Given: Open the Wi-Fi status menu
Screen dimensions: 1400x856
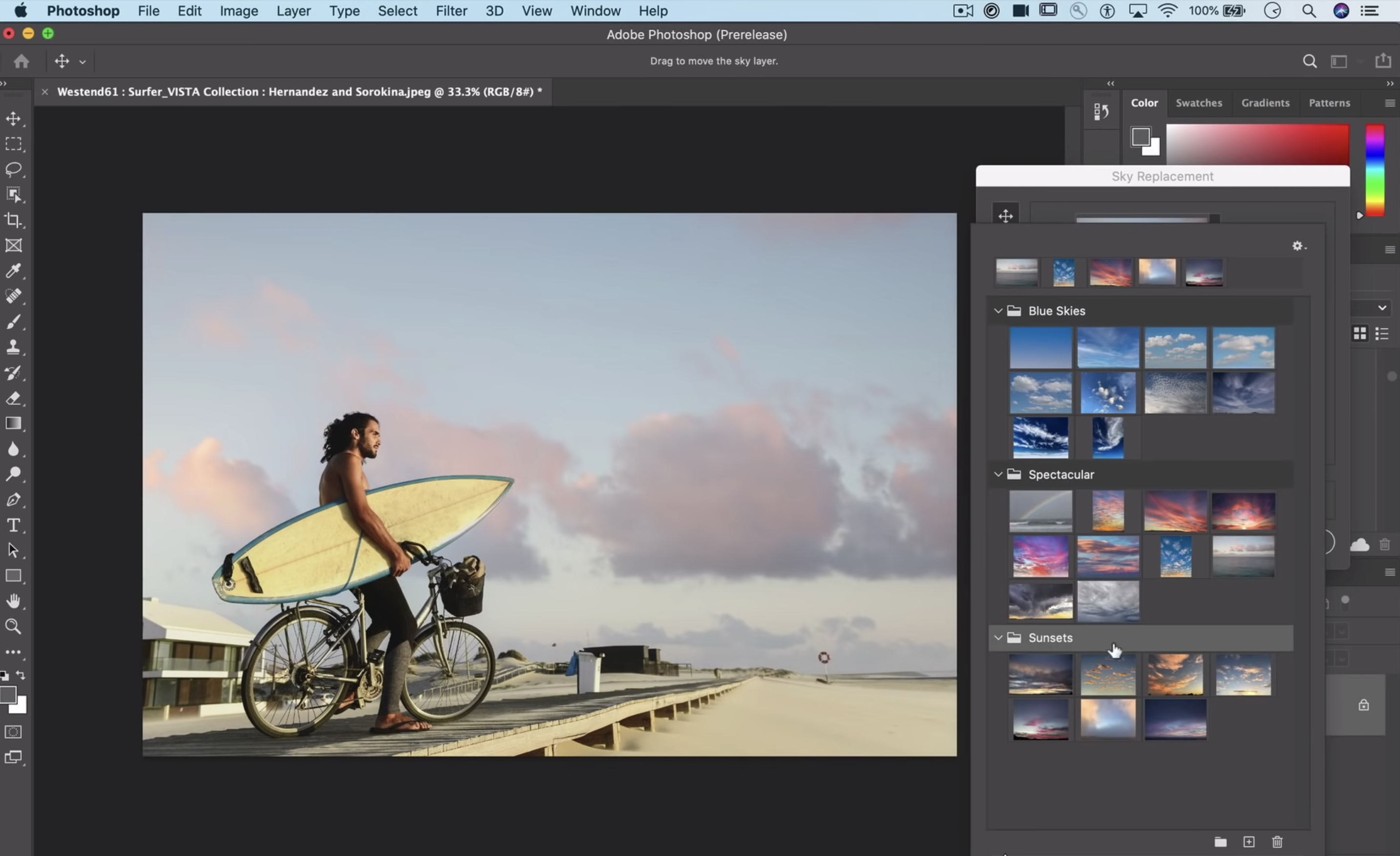Looking at the screenshot, I should [x=1167, y=11].
